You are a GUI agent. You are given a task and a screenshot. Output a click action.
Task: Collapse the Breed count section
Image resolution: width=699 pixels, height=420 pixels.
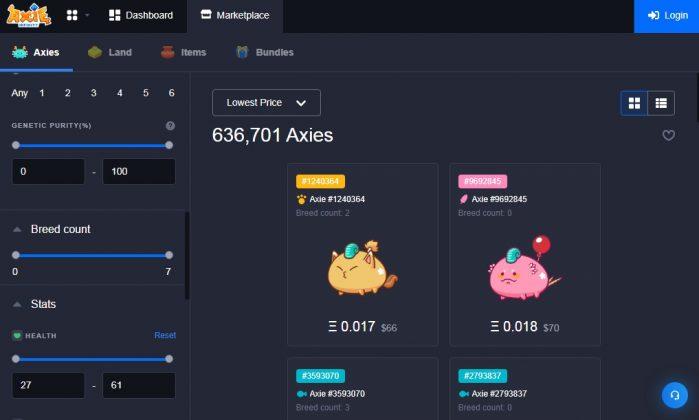point(17,230)
